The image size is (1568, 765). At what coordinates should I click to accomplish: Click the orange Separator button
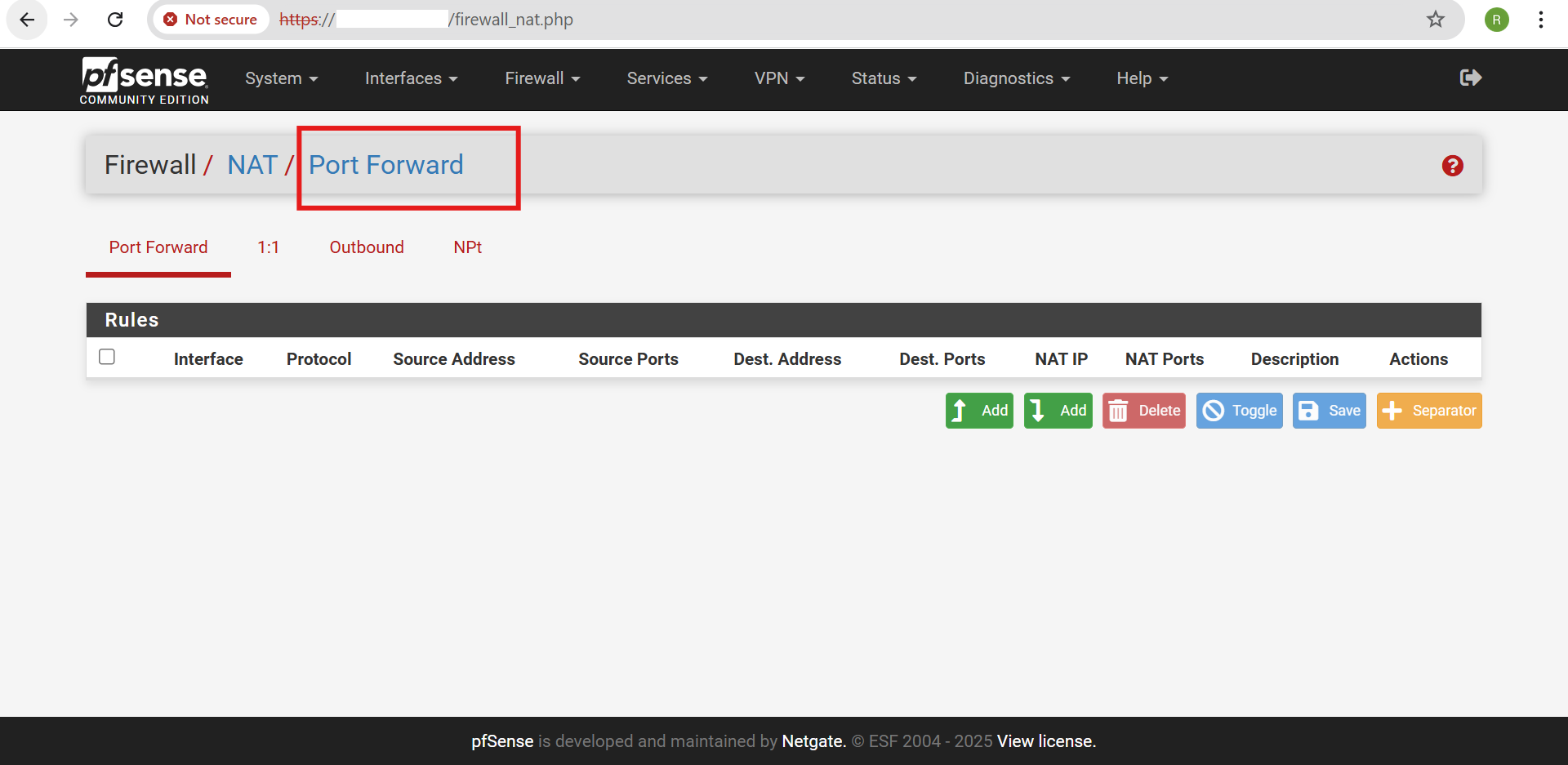pyautogui.click(x=1428, y=411)
